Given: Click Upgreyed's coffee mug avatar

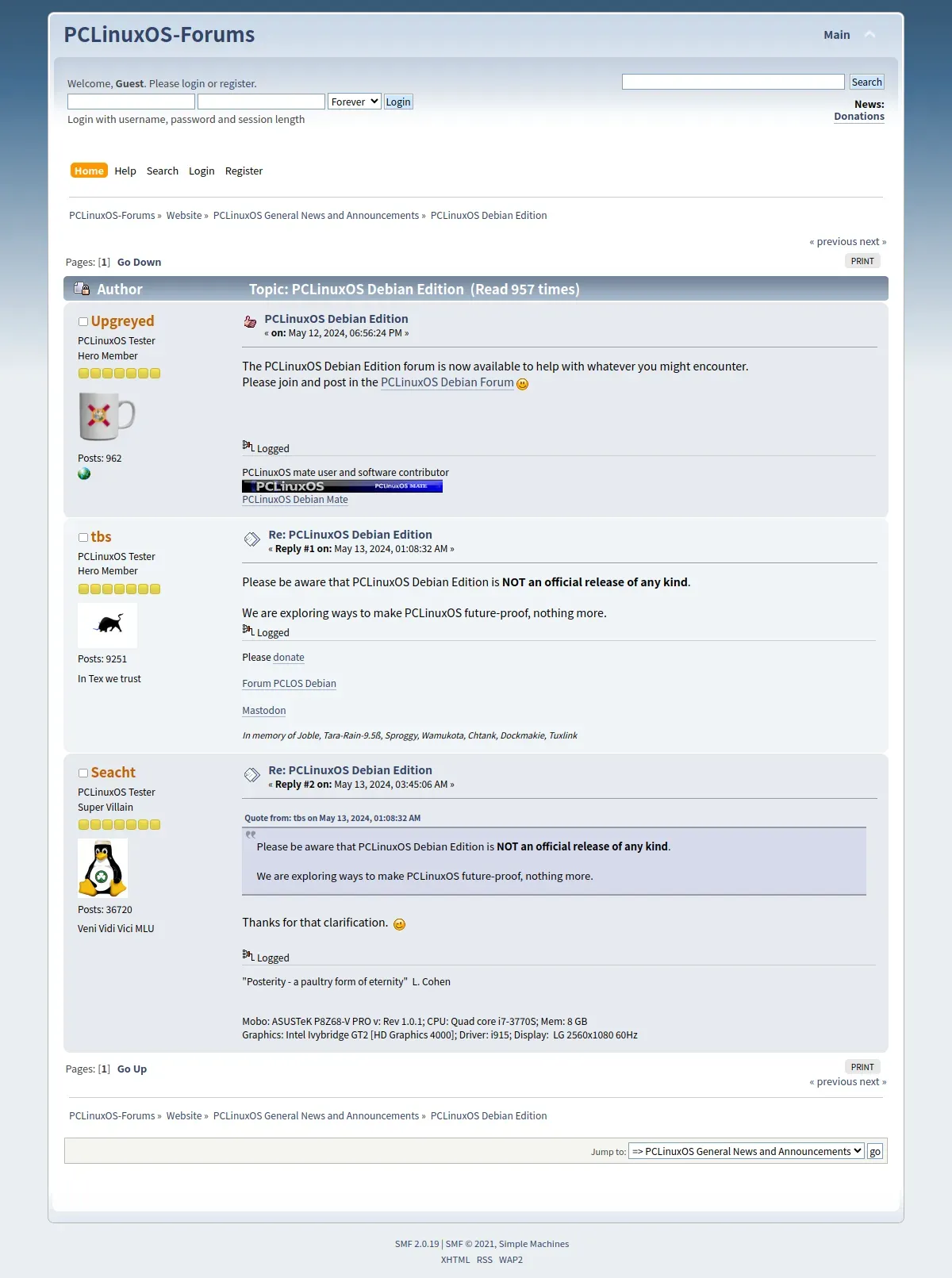Looking at the screenshot, I should tap(107, 416).
